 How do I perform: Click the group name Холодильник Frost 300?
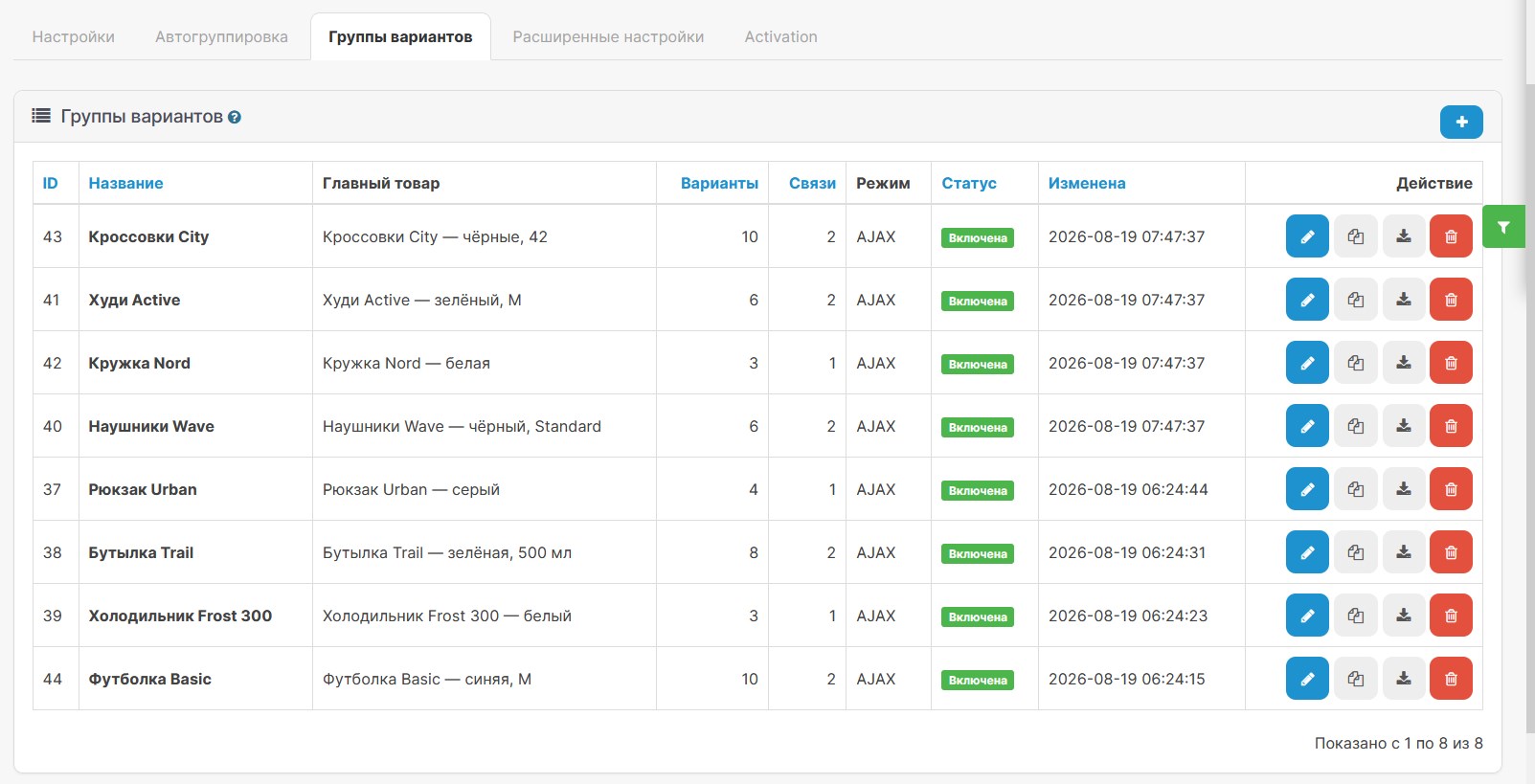click(x=180, y=616)
